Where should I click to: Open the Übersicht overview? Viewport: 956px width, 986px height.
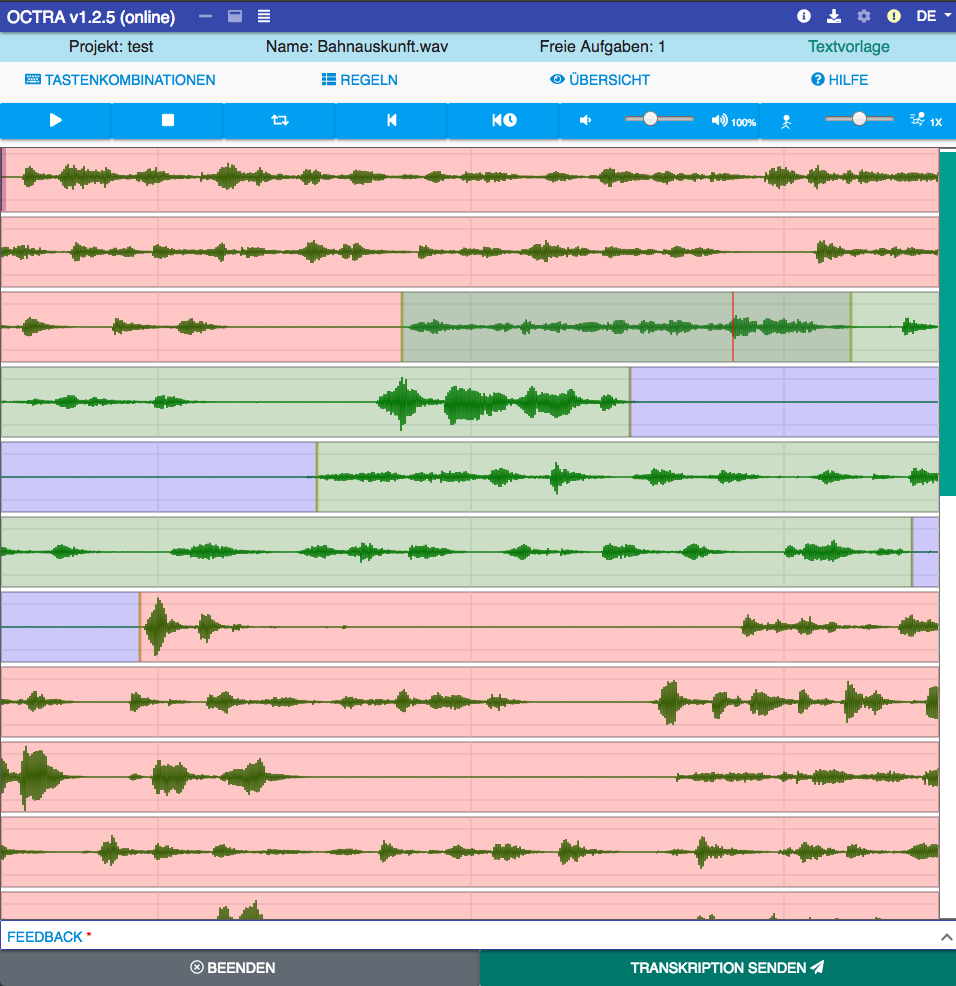(x=600, y=80)
